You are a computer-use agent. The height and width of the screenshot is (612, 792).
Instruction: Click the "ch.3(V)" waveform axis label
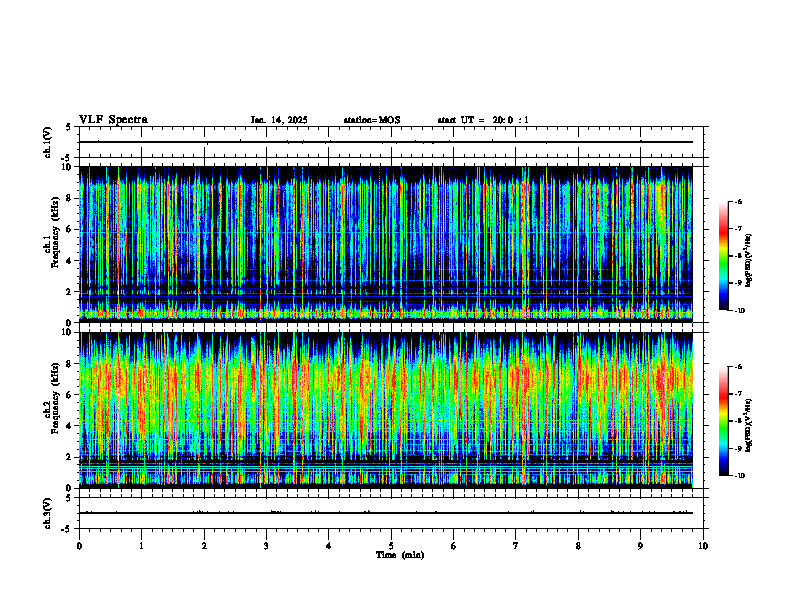pyautogui.click(x=47, y=513)
